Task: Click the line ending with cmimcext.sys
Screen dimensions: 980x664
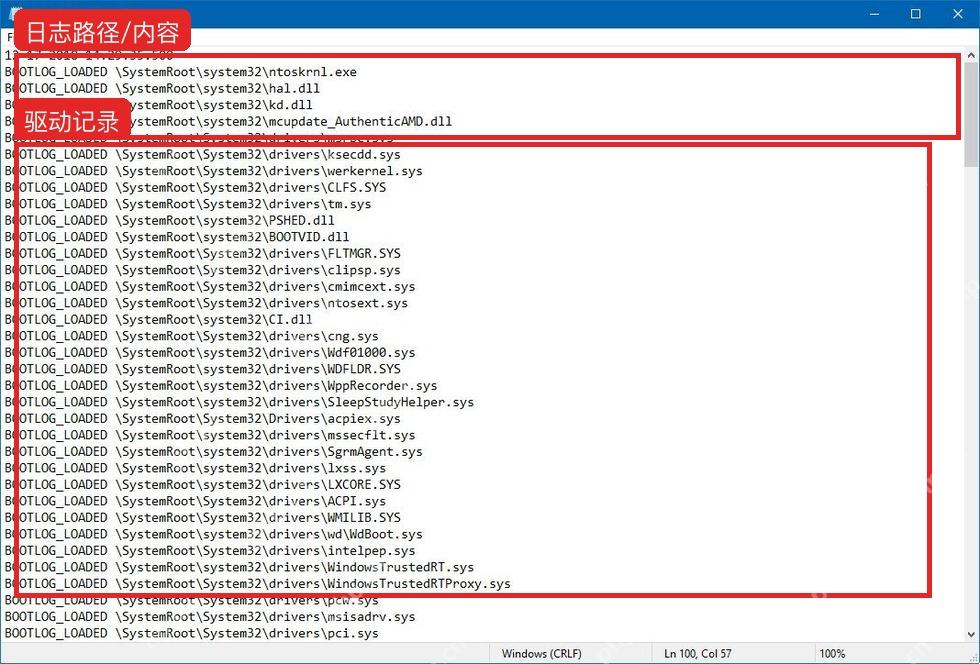Action: point(210,286)
